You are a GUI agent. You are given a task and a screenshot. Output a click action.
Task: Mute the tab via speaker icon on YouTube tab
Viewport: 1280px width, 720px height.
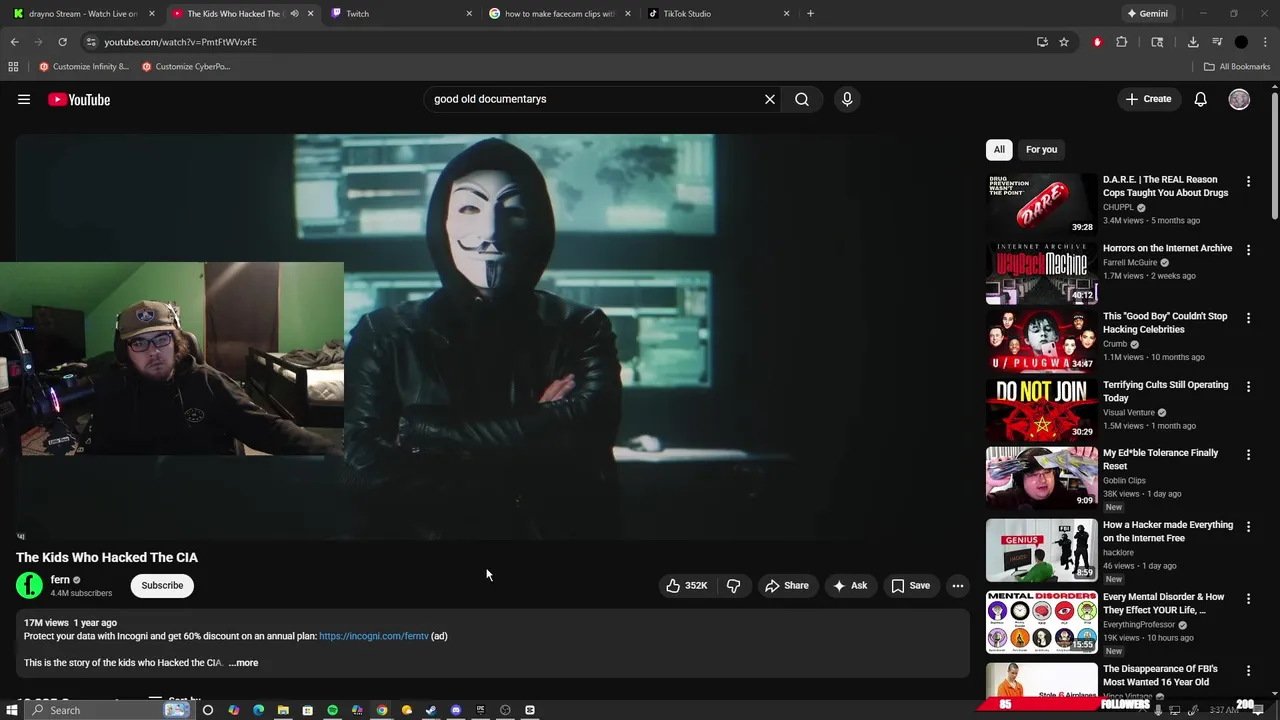pyautogui.click(x=294, y=14)
